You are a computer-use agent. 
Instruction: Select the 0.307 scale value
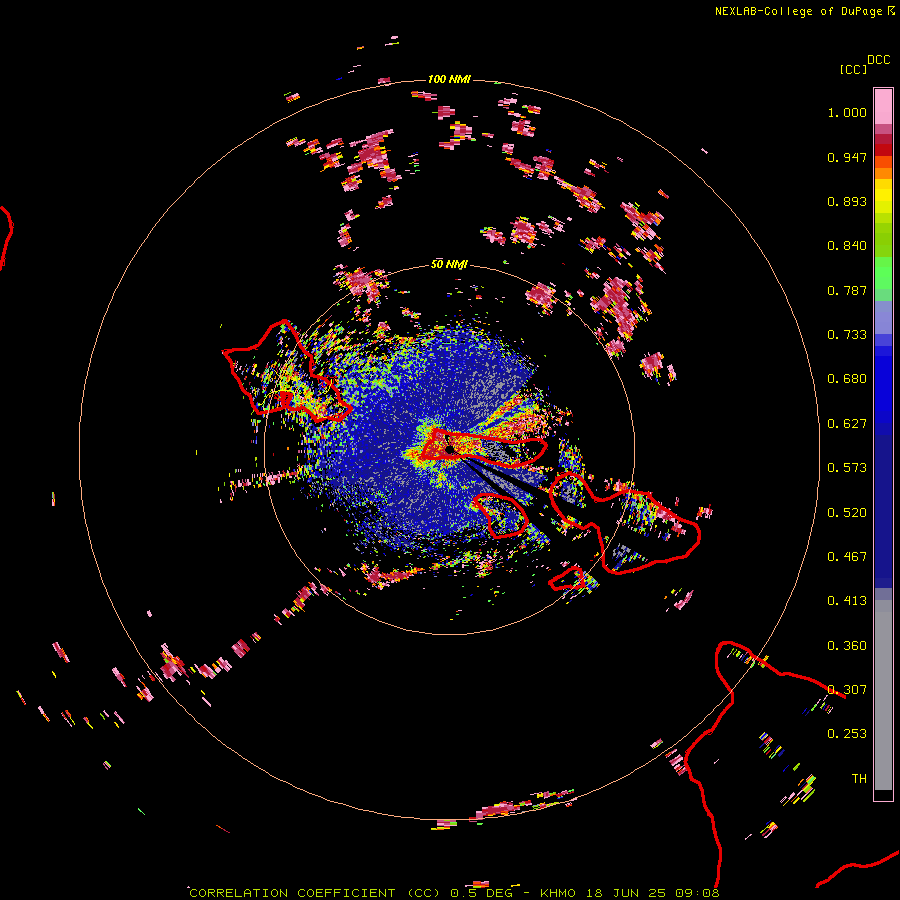click(847, 689)
